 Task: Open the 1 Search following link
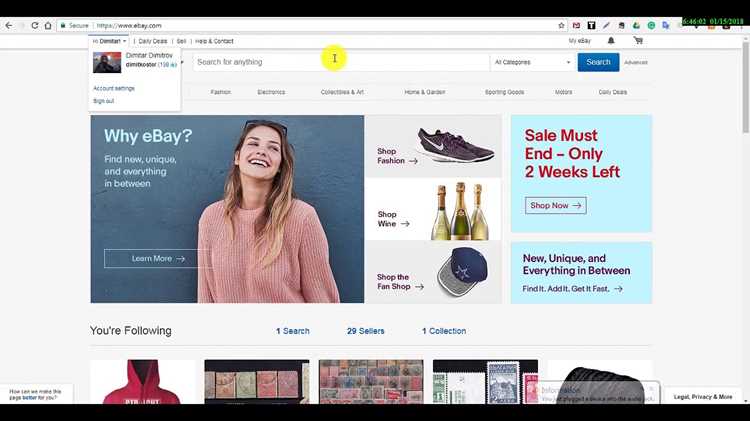(293, 331)
